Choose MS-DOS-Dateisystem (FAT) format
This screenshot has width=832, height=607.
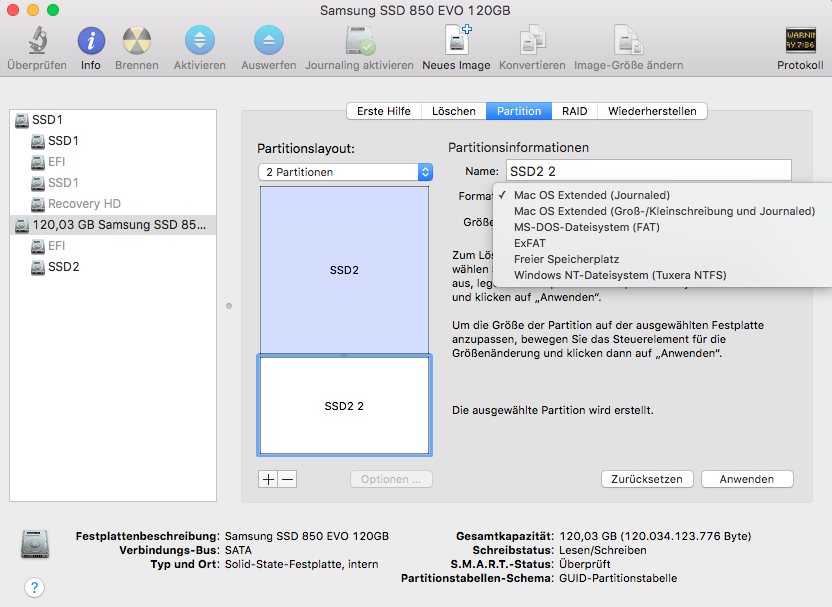[x=662, y=227]
